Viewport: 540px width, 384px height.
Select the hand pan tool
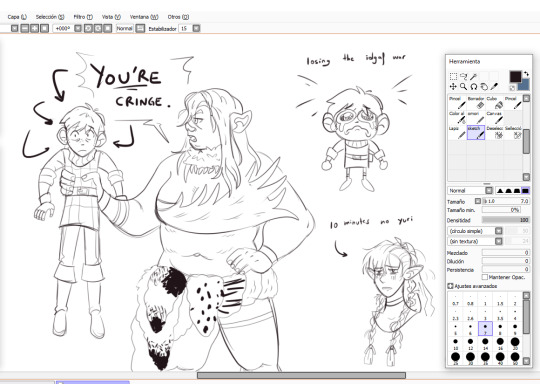(484, 86)
